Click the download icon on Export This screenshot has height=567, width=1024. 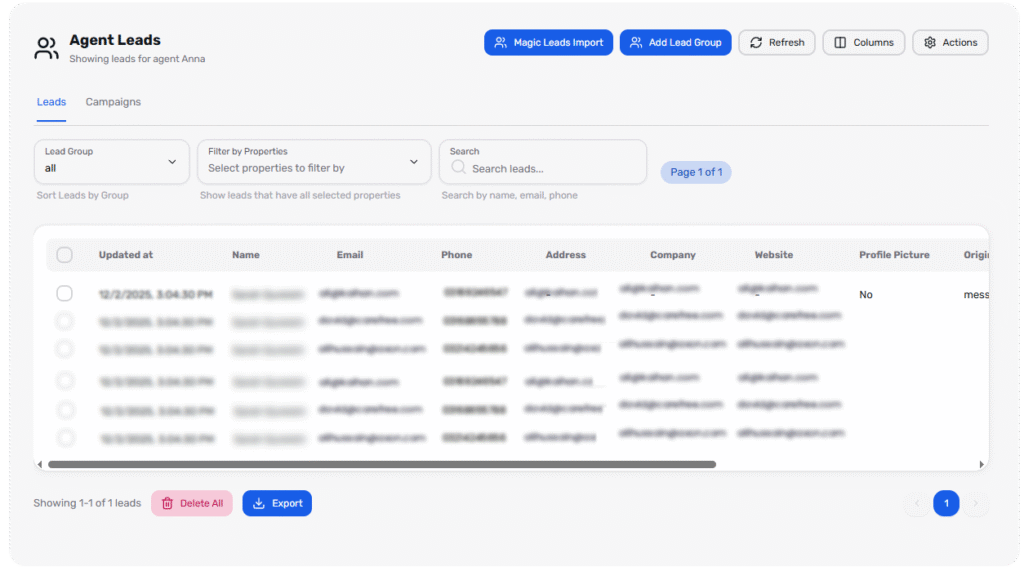point(259,503)
